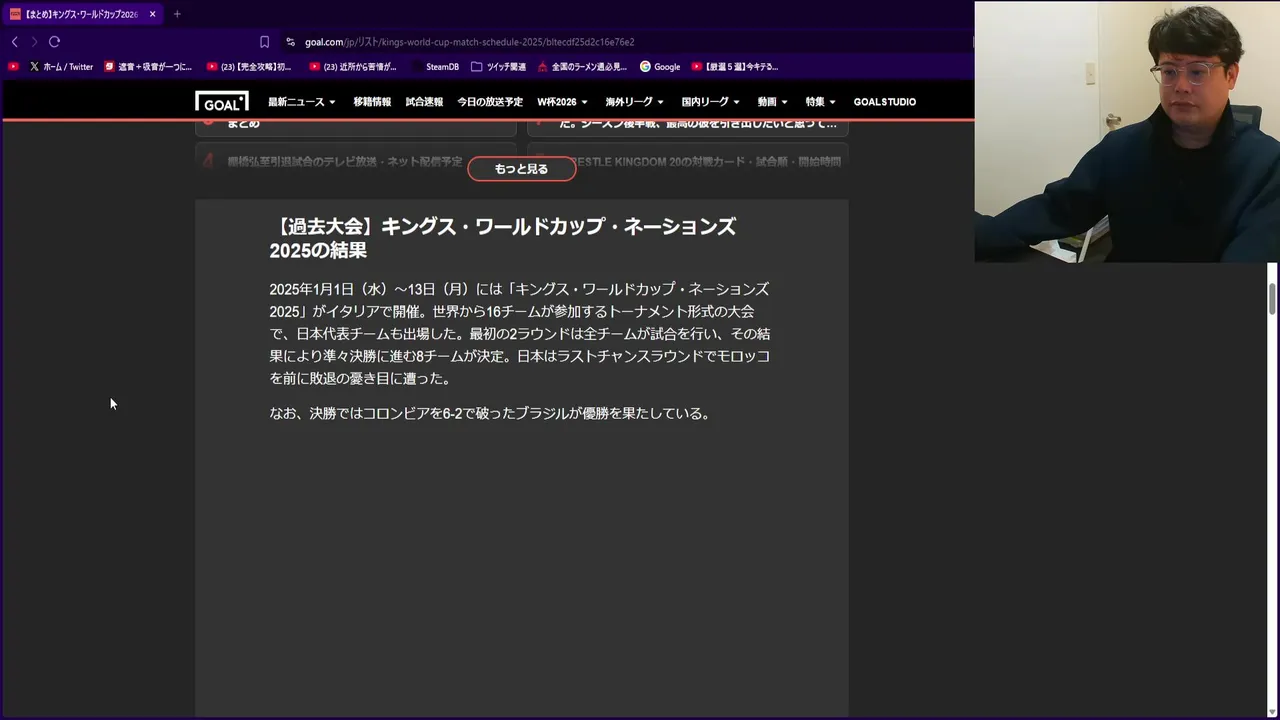Bookmark this page via the bookmark icon
Image resolution: width=1280 pixels, height=720 pixels.
[264, 42]
